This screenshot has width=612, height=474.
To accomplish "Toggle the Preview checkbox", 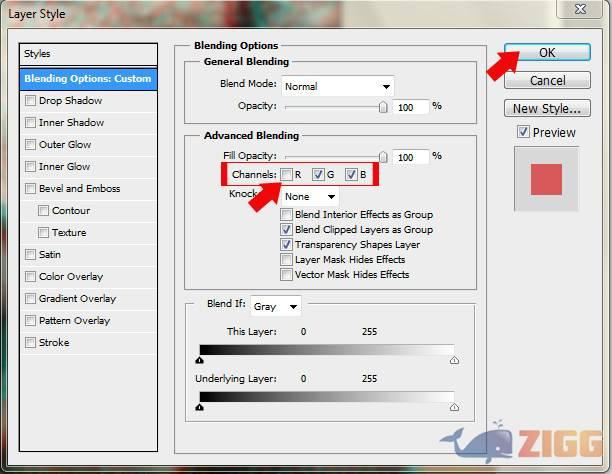I will [523, 132].
